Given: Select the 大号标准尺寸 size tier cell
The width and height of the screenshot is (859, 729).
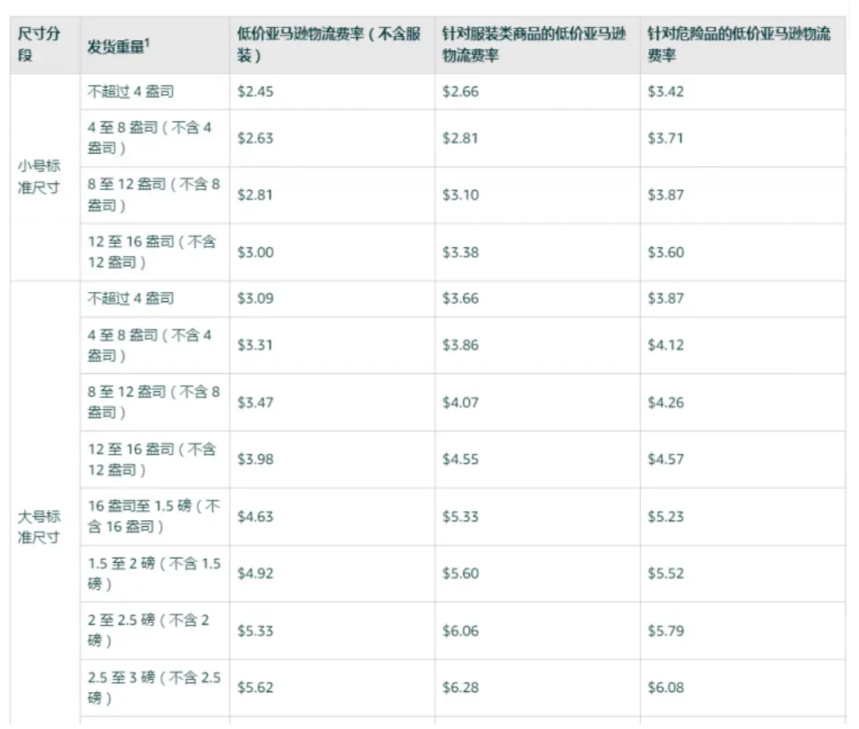Looking at the screenshot, I should pyautogui.click(x=39, y=526).
